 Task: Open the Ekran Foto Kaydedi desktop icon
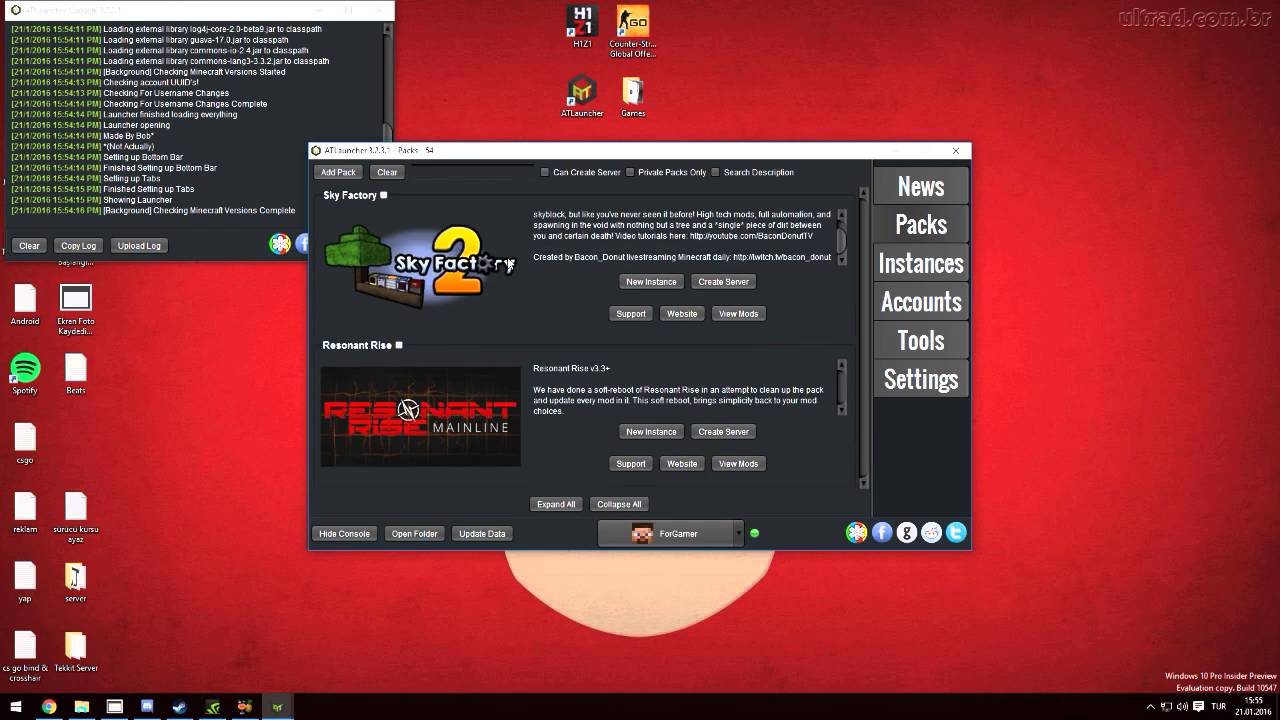[x=76, y=309]
